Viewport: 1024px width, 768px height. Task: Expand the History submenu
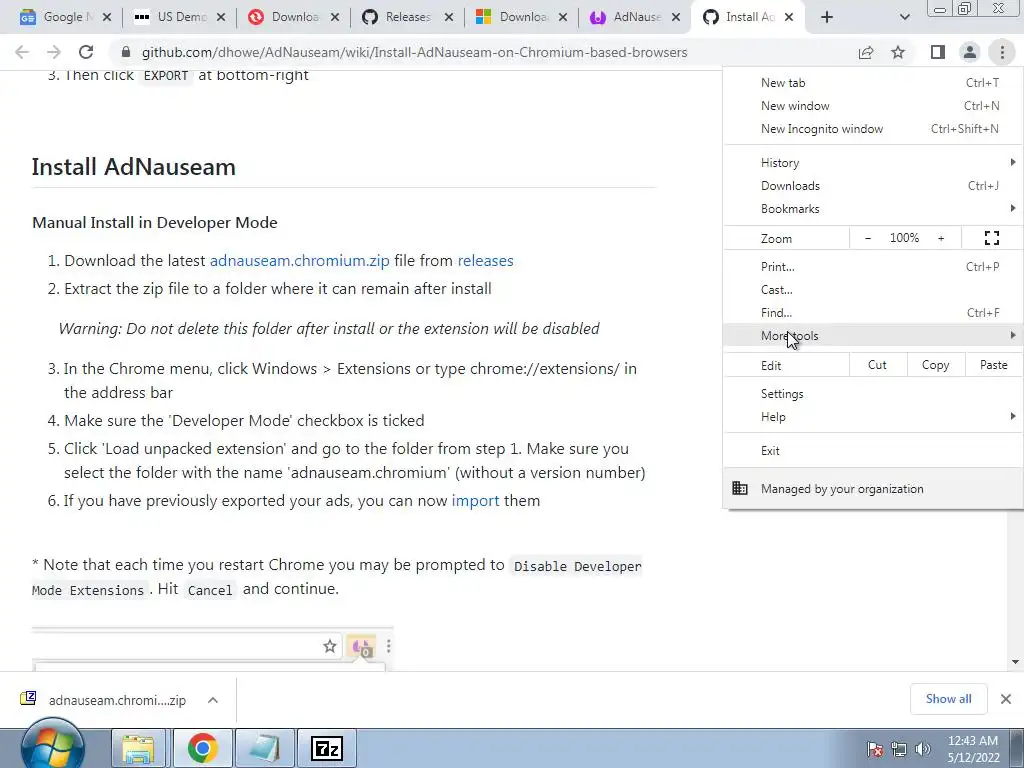[873, 163]
